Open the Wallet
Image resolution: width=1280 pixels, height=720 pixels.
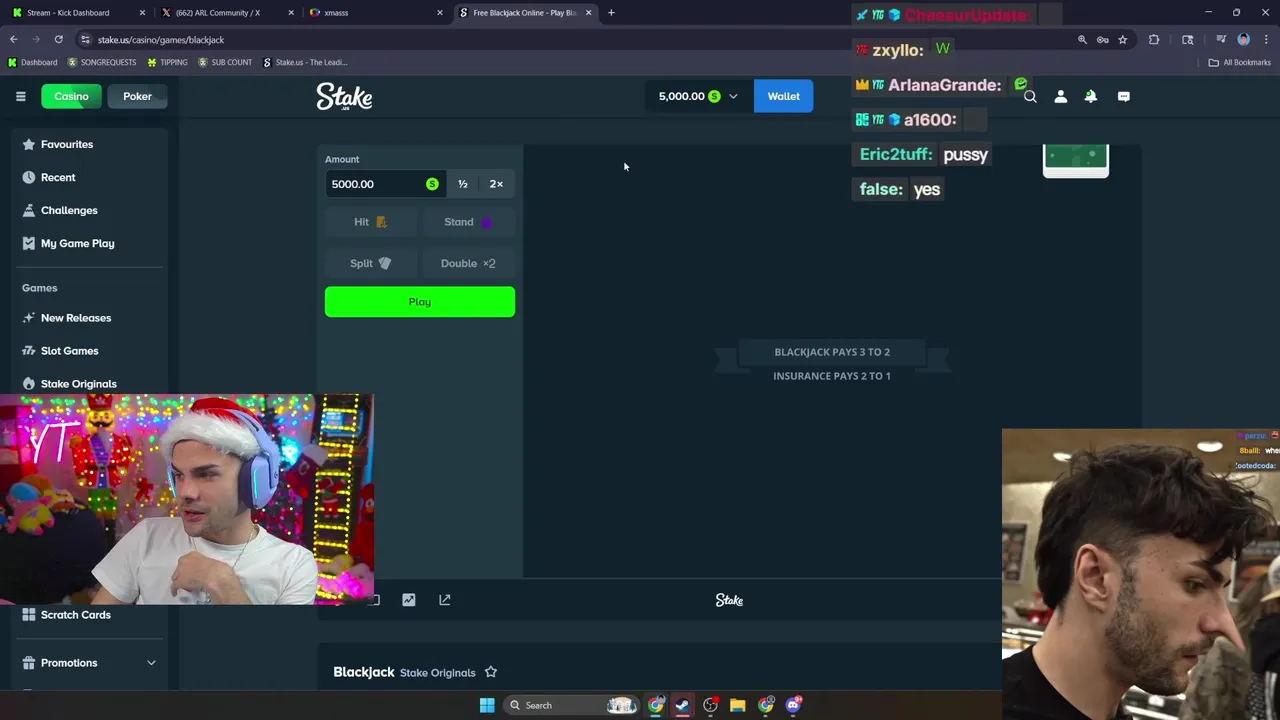[783, 96]
